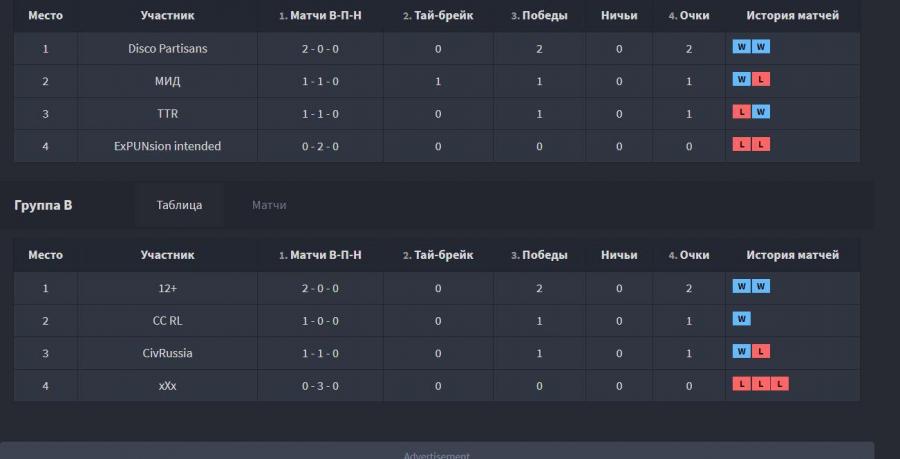Click first W badge in Disco Partisans row
This screenshot has width=900, height=459.
pos(742,47)
